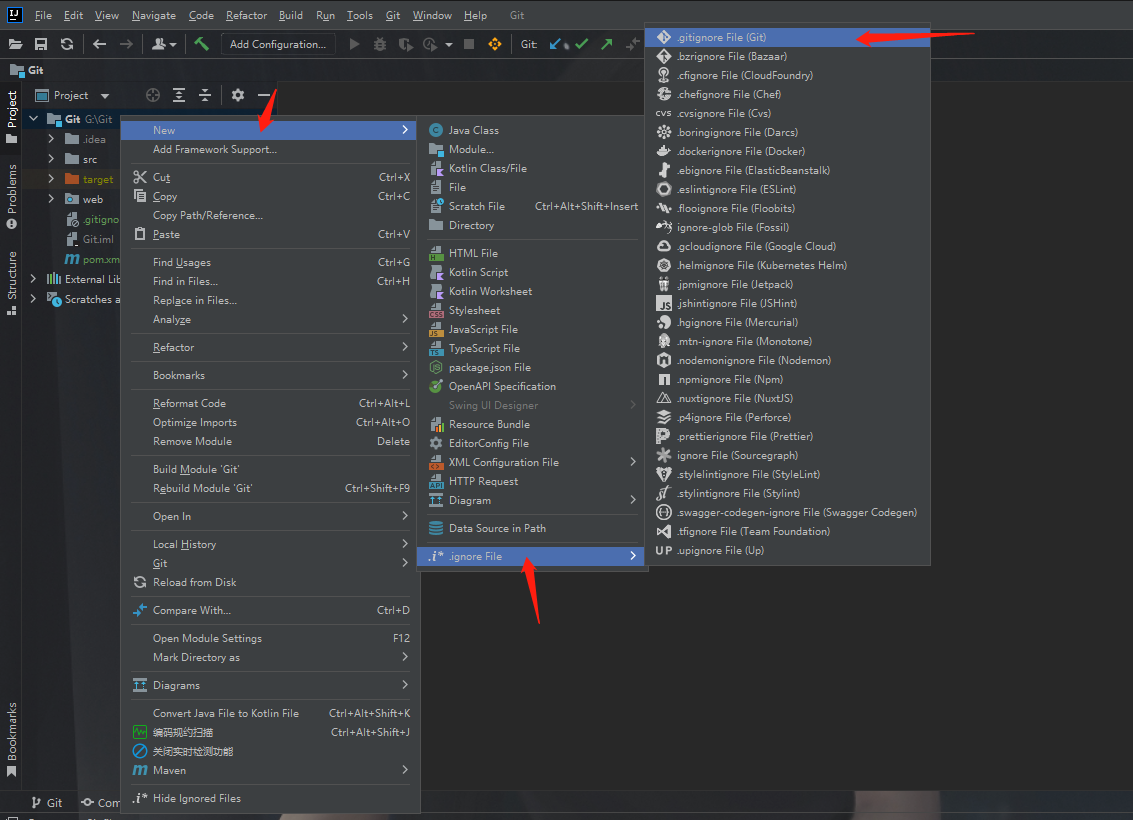Open the Bookmarks tool window sidebar tab
1133x820 pixels.
12,740
